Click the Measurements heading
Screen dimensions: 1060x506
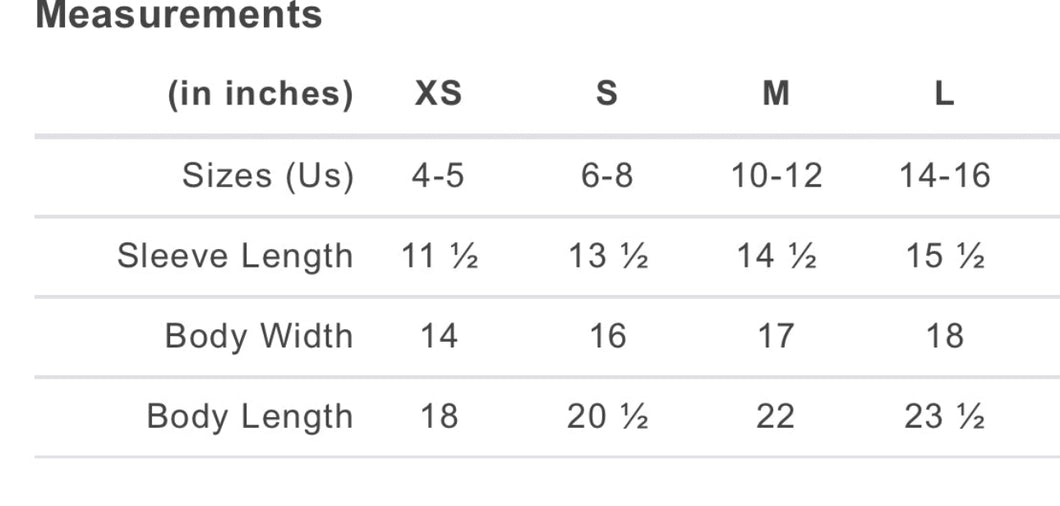(x=179, y=15)
